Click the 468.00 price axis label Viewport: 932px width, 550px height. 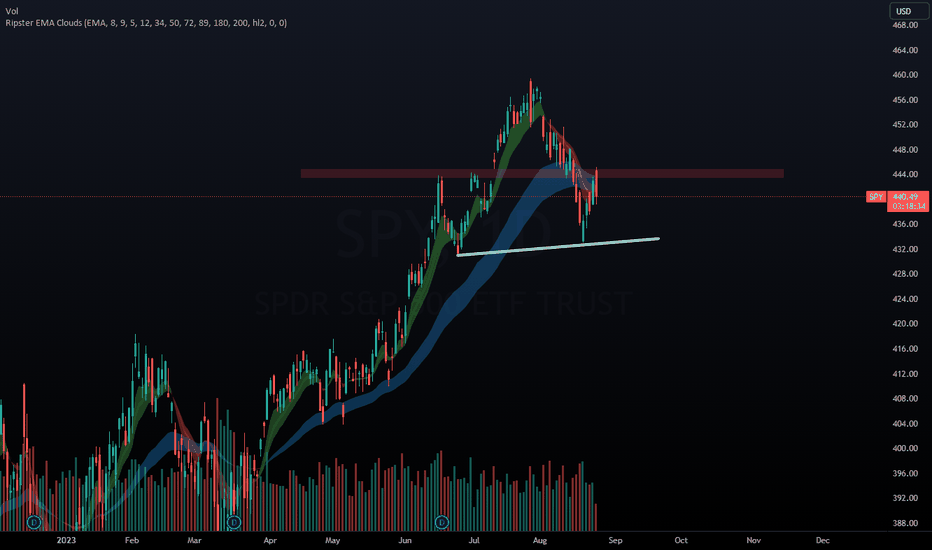coord(905,26)
